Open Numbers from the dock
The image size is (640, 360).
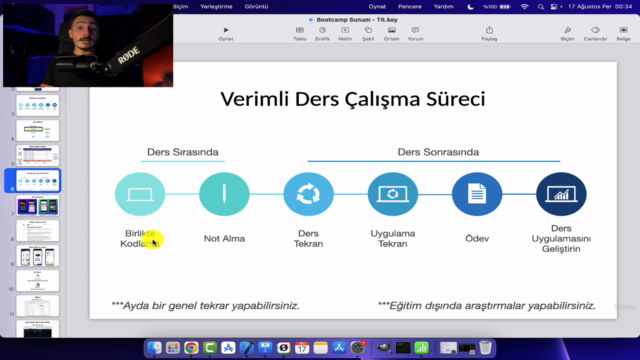pyautogui.click(x=421, y=348)
